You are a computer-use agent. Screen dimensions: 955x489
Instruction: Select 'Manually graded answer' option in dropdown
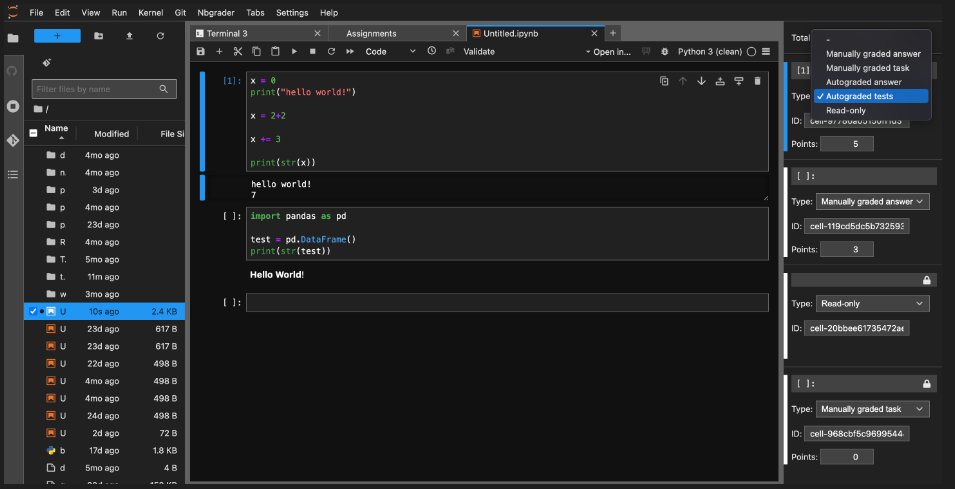[x=873, y=54]
